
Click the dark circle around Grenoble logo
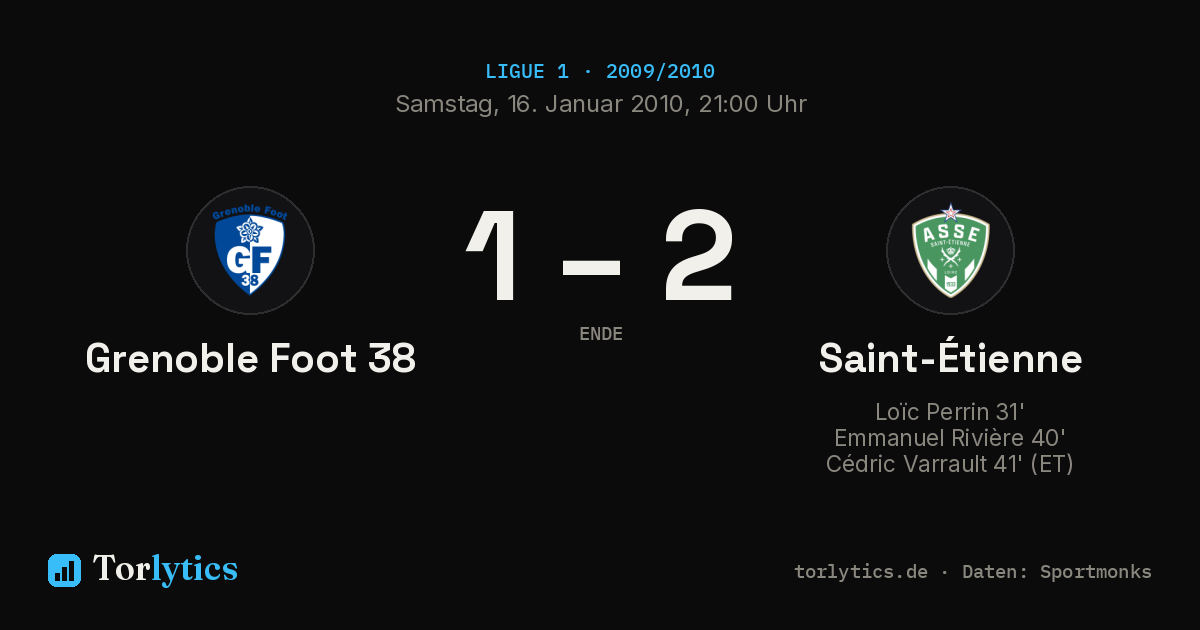[250, 250]
